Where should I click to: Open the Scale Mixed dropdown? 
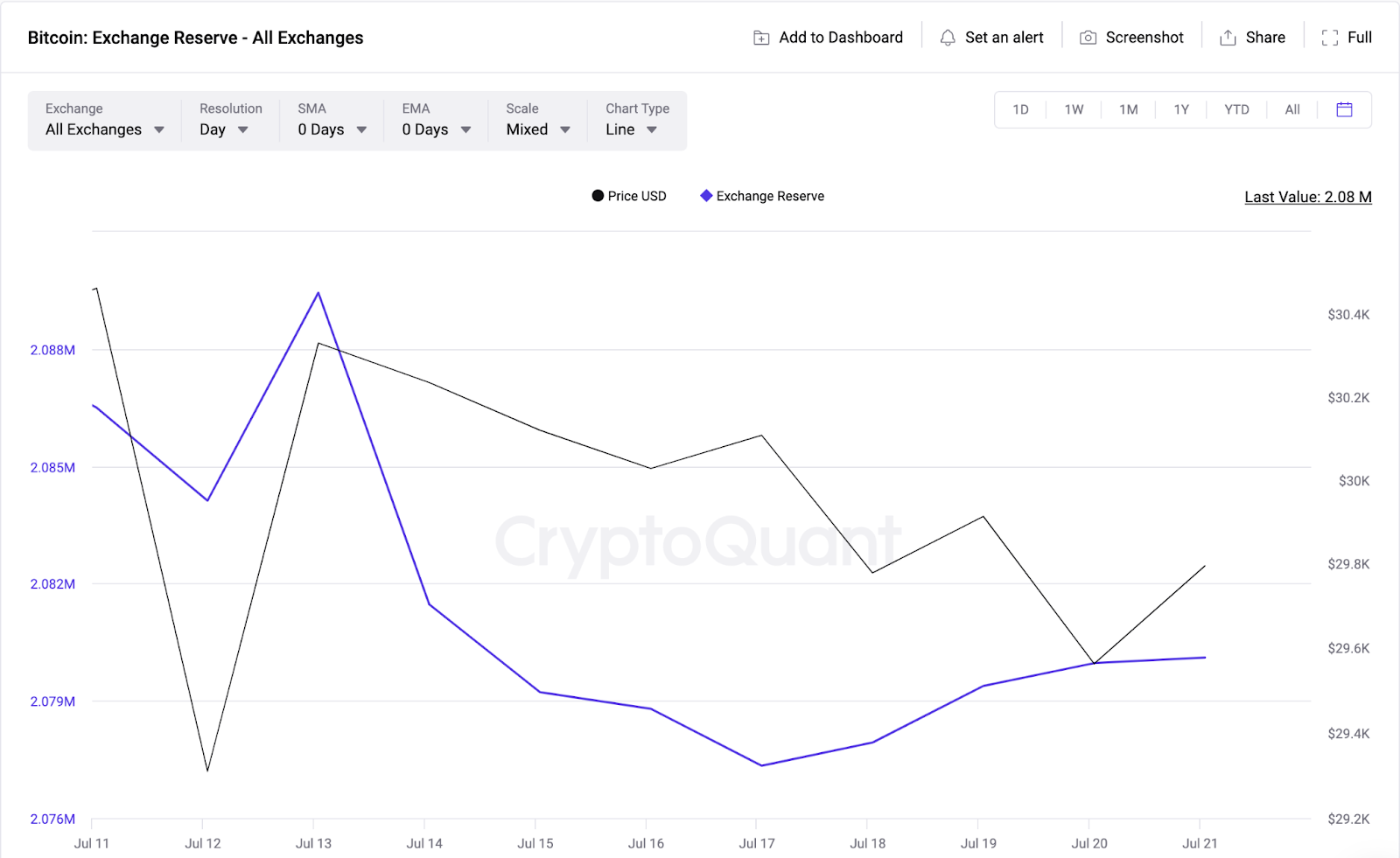tap(537, 120)
